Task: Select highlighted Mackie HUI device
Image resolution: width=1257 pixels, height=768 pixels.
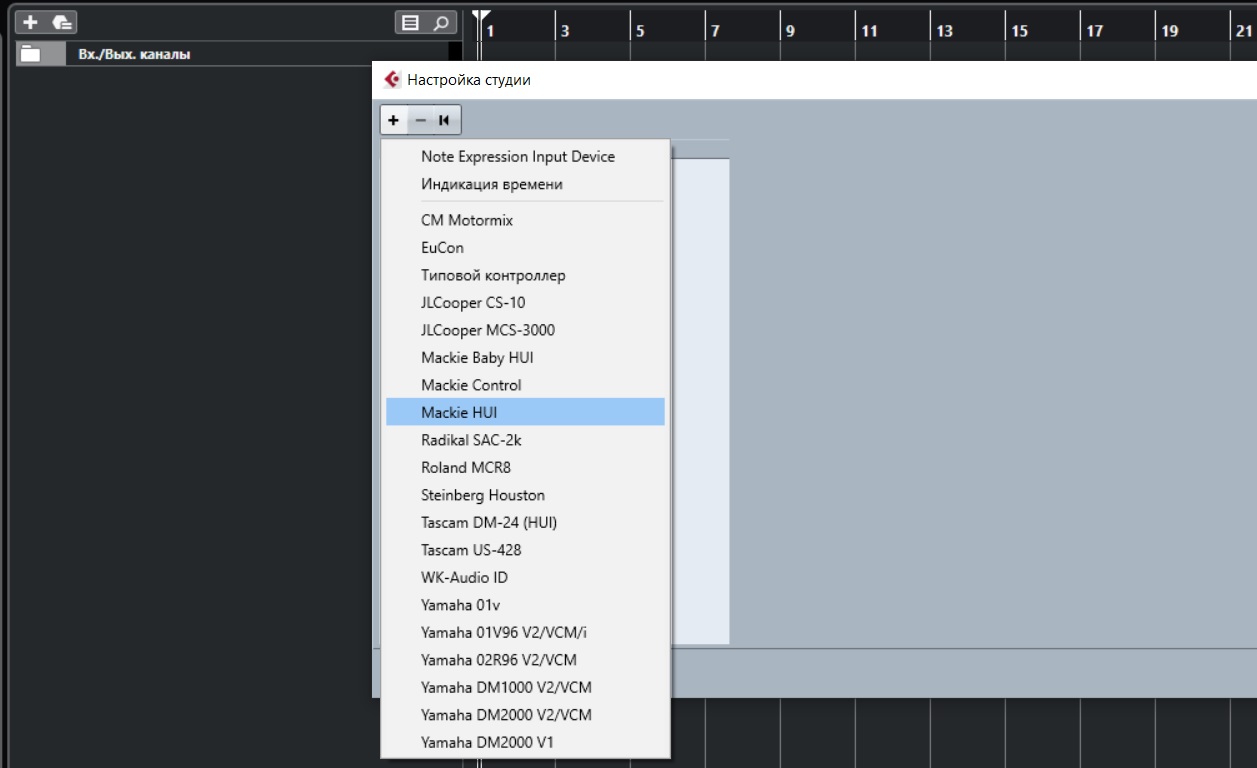Action: coord(526,412)
